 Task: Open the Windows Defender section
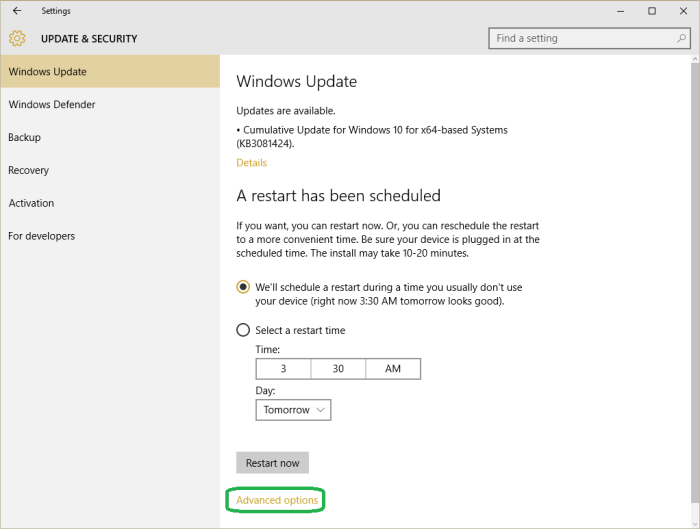click(110, 104)
